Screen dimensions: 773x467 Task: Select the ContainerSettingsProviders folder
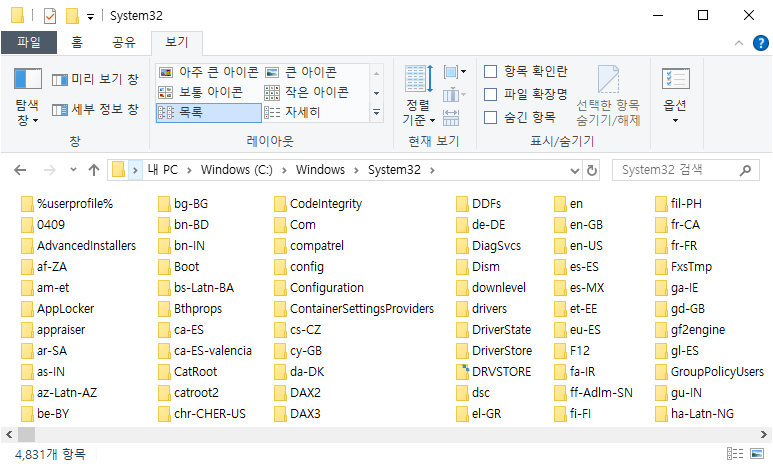pyautogui.click(x=354, y=309)
